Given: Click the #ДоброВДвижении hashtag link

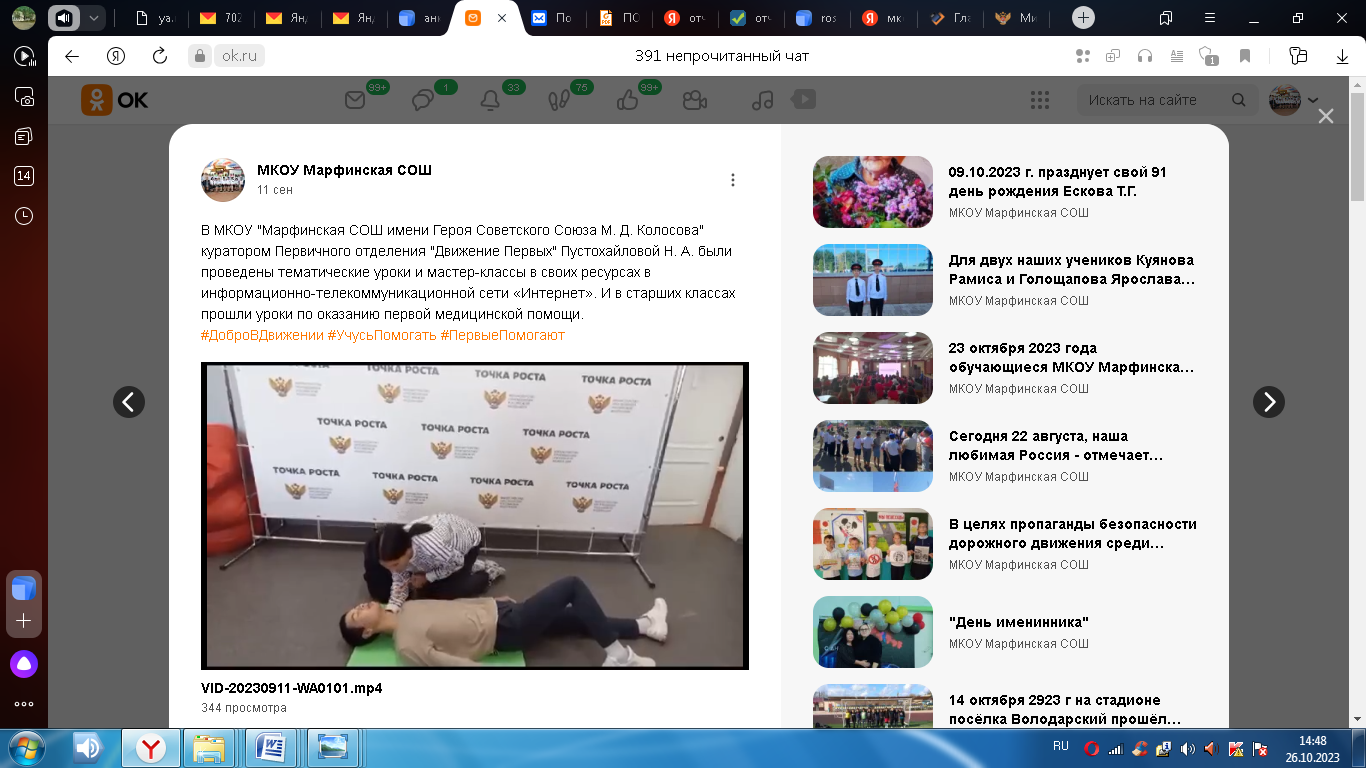Looking at the screenshot, I should (262, 335).
